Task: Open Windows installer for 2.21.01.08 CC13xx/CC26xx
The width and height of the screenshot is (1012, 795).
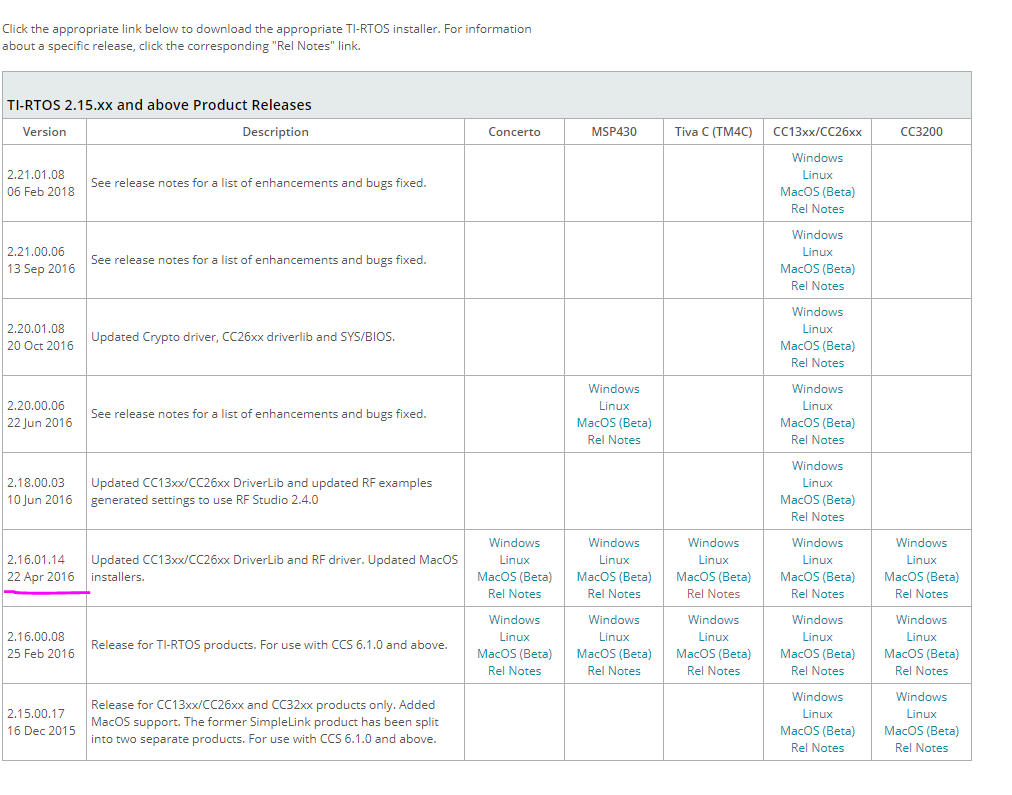Action: [817, 158]
